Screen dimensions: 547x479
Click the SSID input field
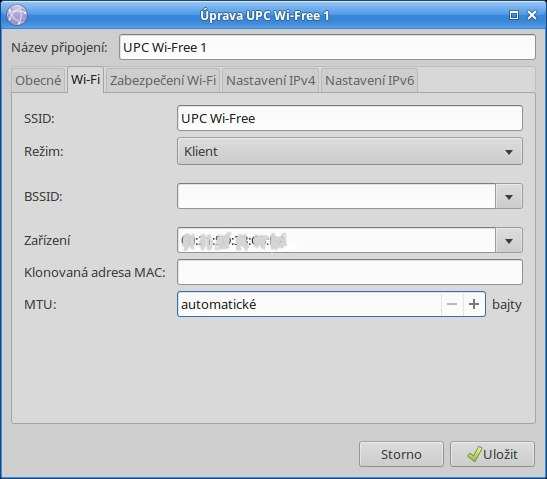pos(350,118)
